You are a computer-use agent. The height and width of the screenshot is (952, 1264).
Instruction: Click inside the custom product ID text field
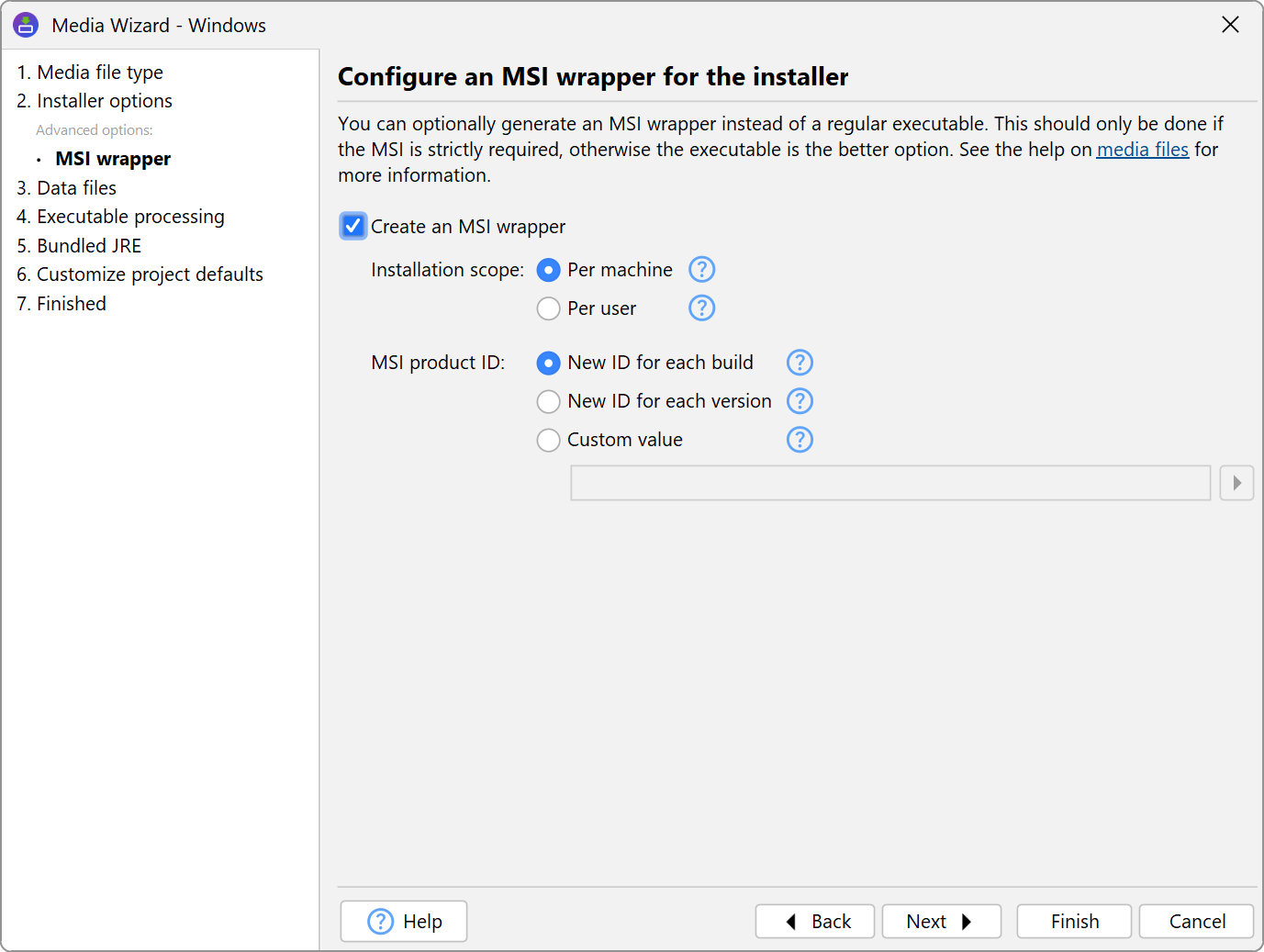coord(889,483)
